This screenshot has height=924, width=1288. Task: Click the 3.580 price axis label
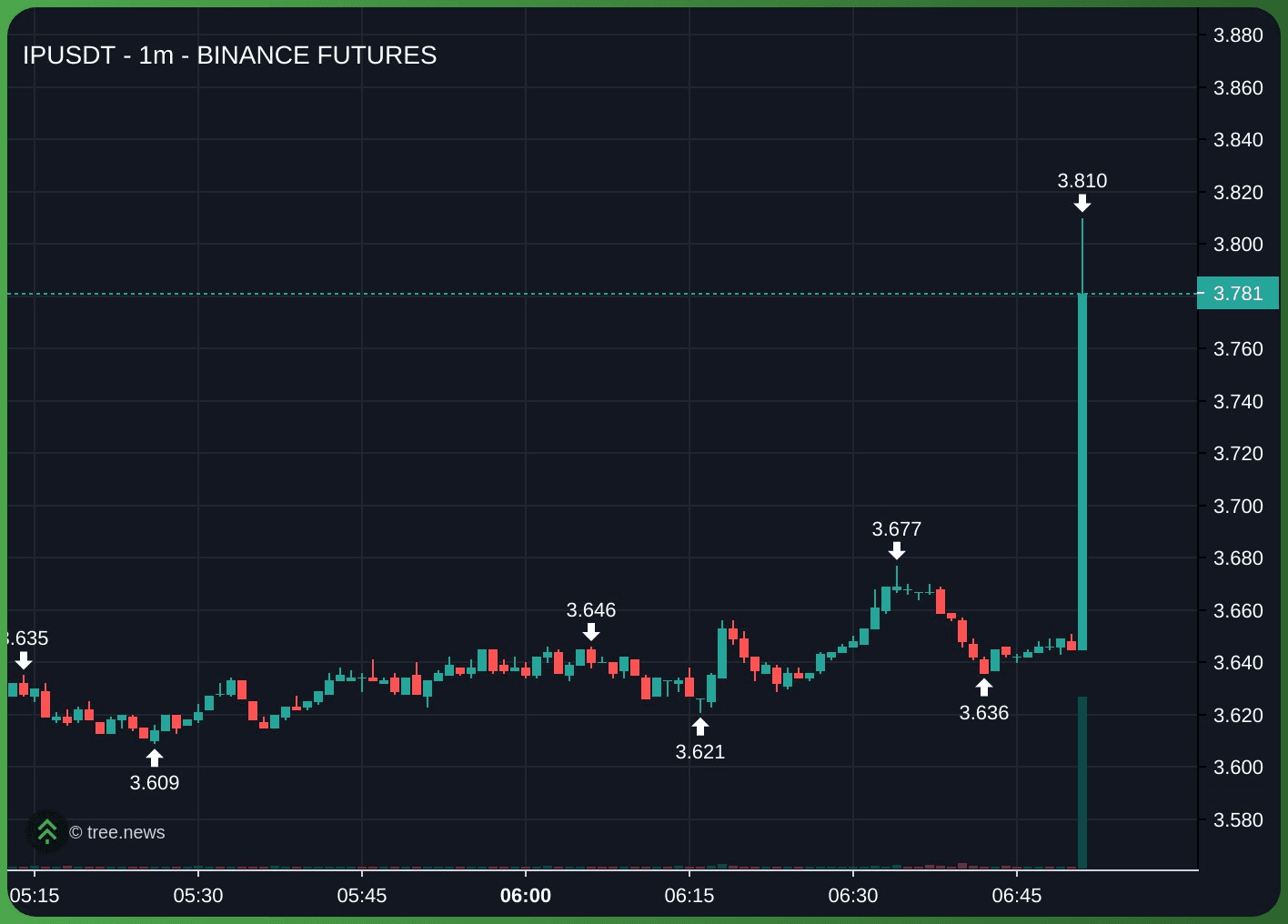coord(1238,819)
